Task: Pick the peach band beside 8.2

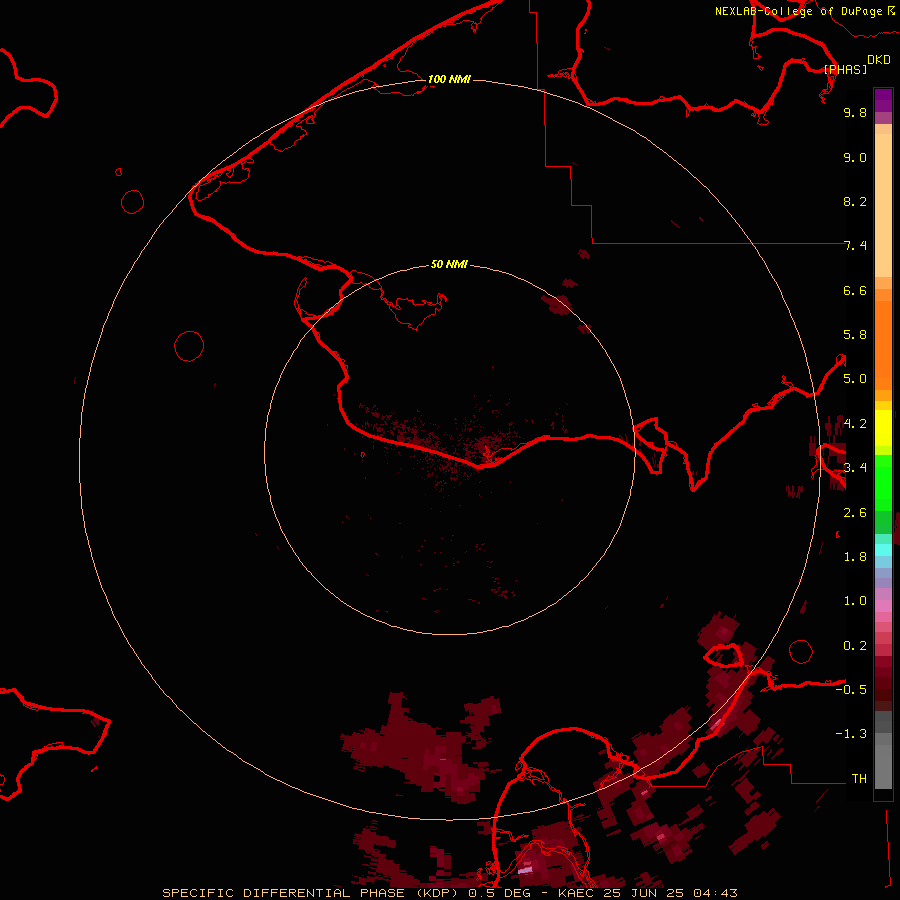Action: point(883,205)
